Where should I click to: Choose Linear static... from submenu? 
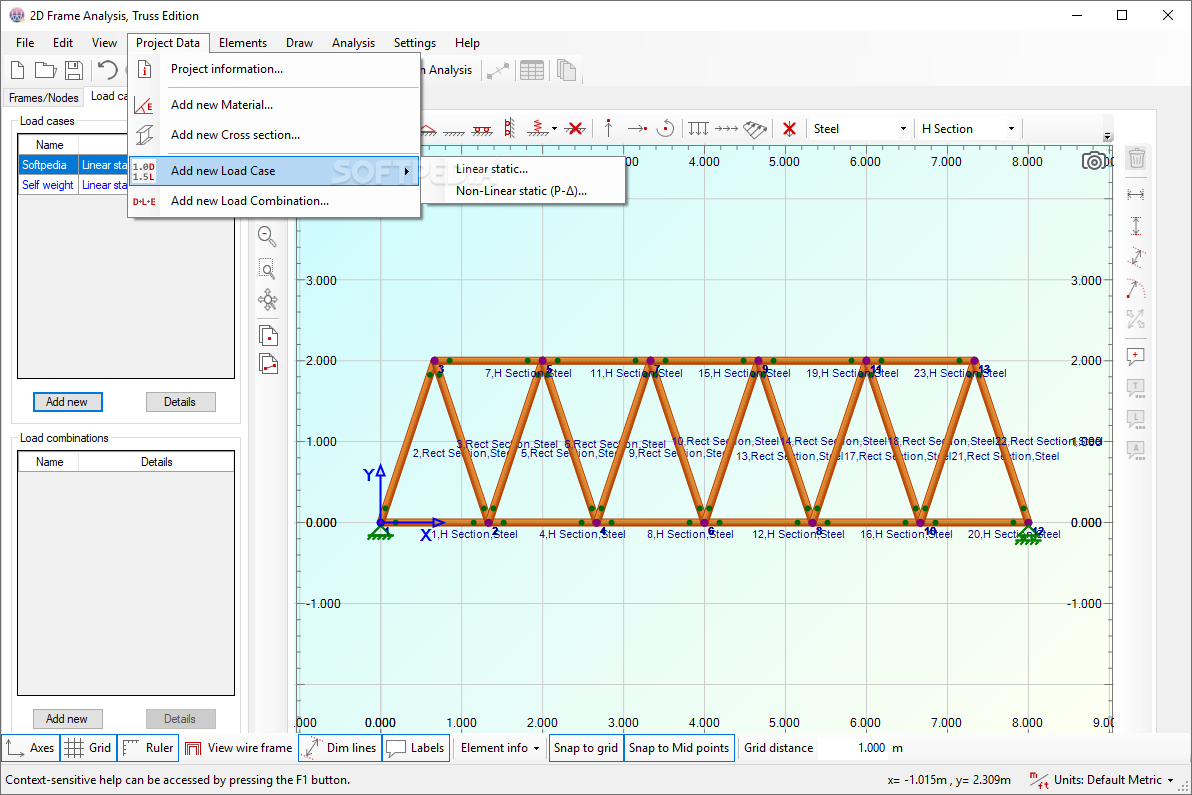click(x=525, y=169)
